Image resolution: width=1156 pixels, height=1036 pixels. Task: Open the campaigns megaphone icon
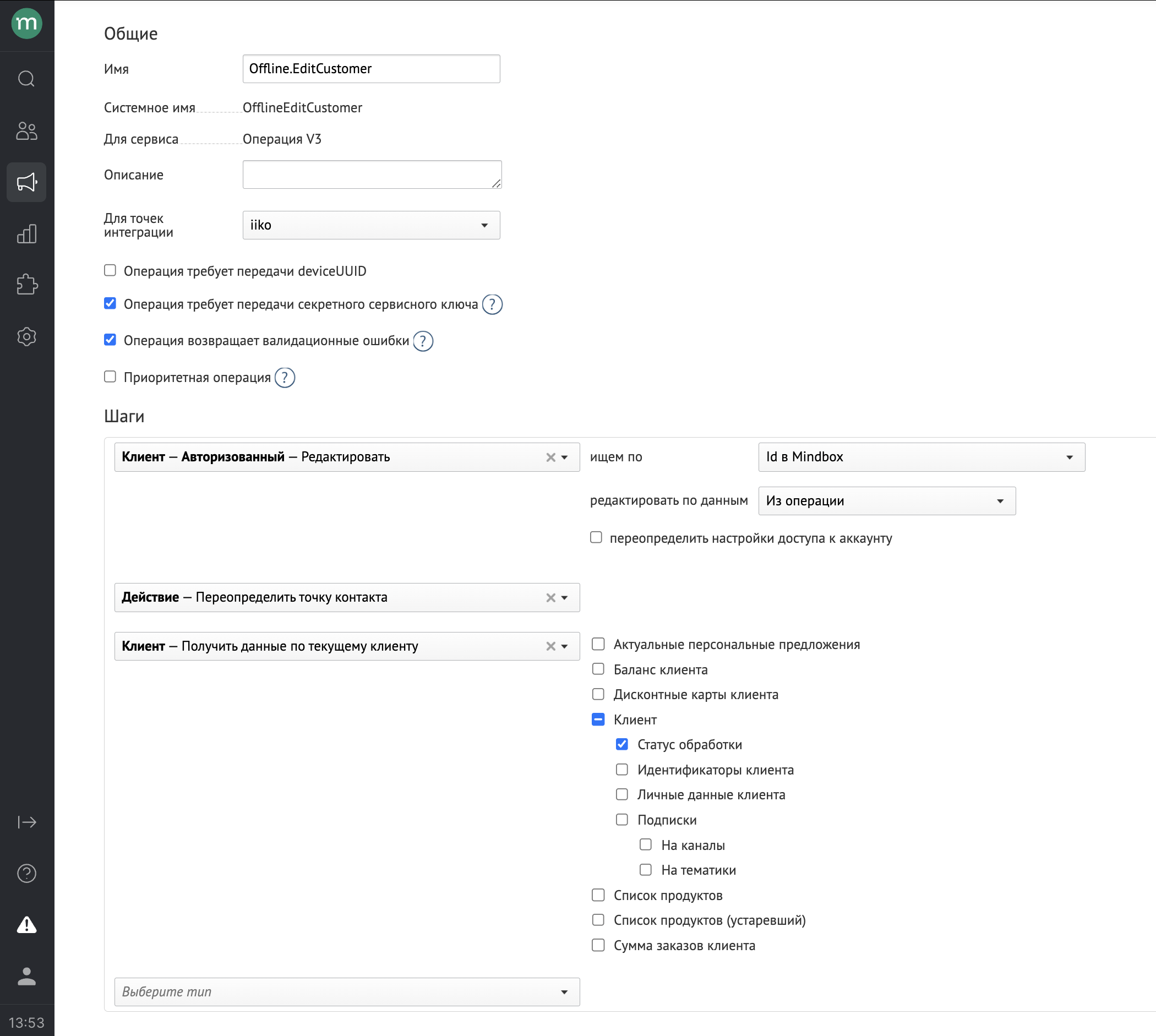(27, 182)
